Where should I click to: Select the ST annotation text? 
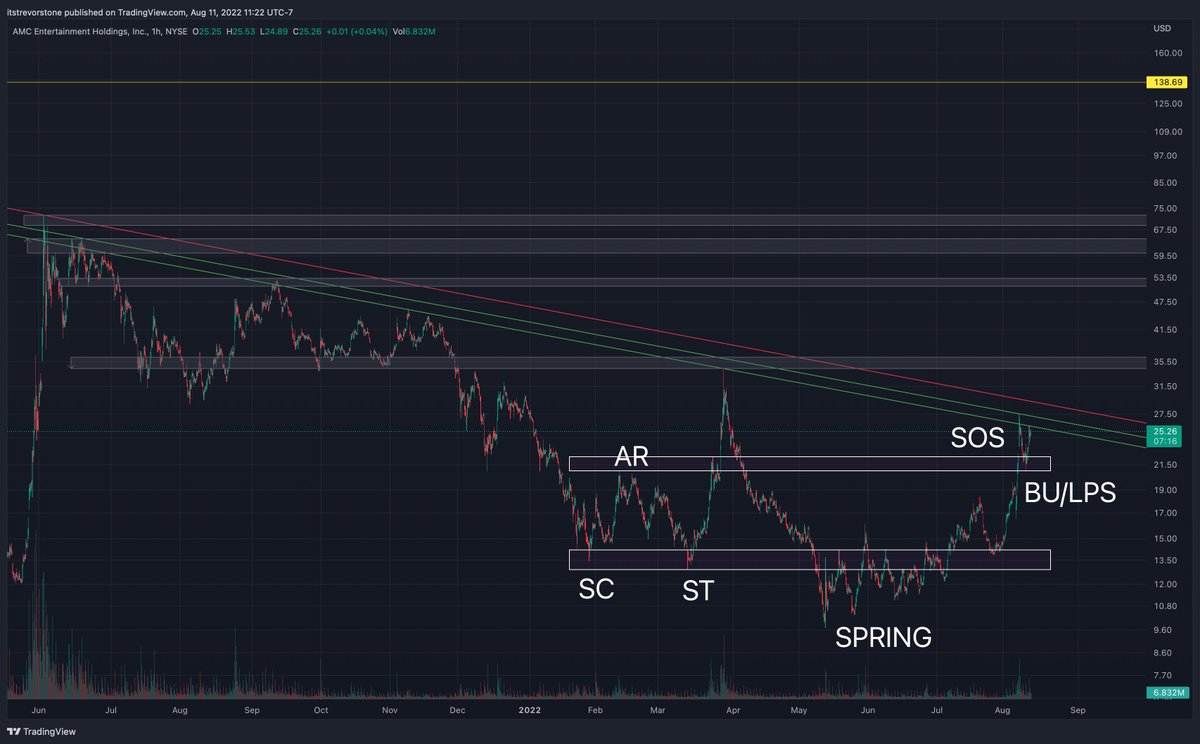coord(698,591)
